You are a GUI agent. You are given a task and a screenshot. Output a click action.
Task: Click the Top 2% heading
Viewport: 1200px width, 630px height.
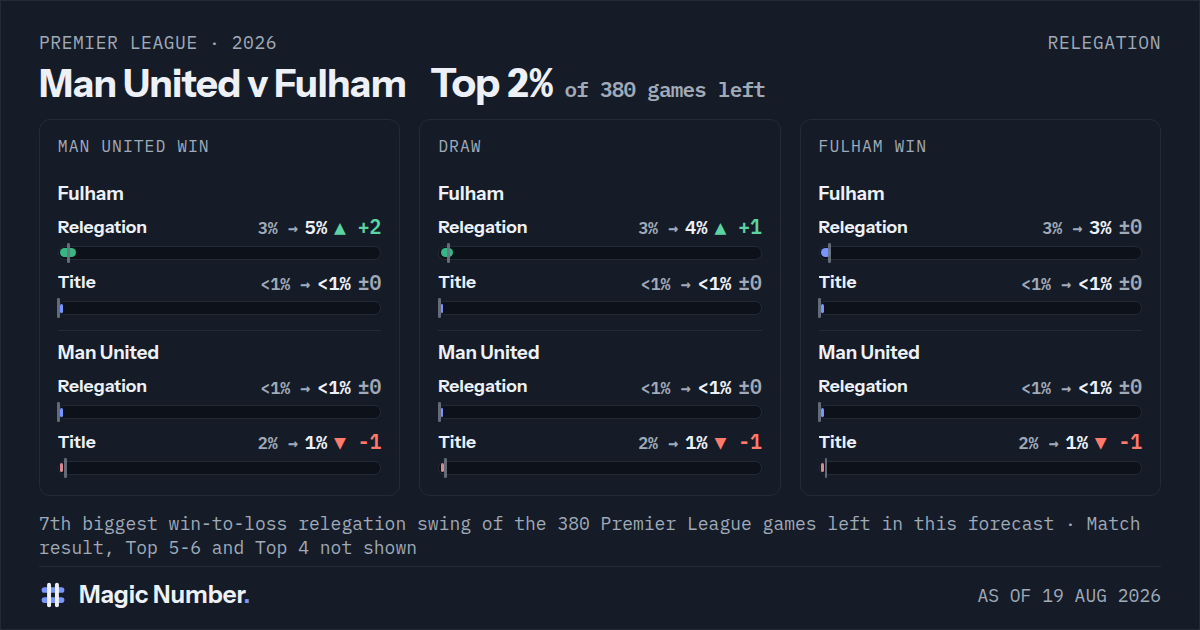pos(492,84)
